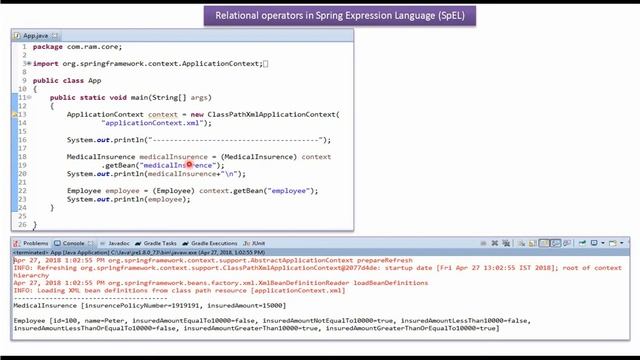Open the Javadoc tab
The width and height of the screenshot is (640, 360).
(115, 243)
